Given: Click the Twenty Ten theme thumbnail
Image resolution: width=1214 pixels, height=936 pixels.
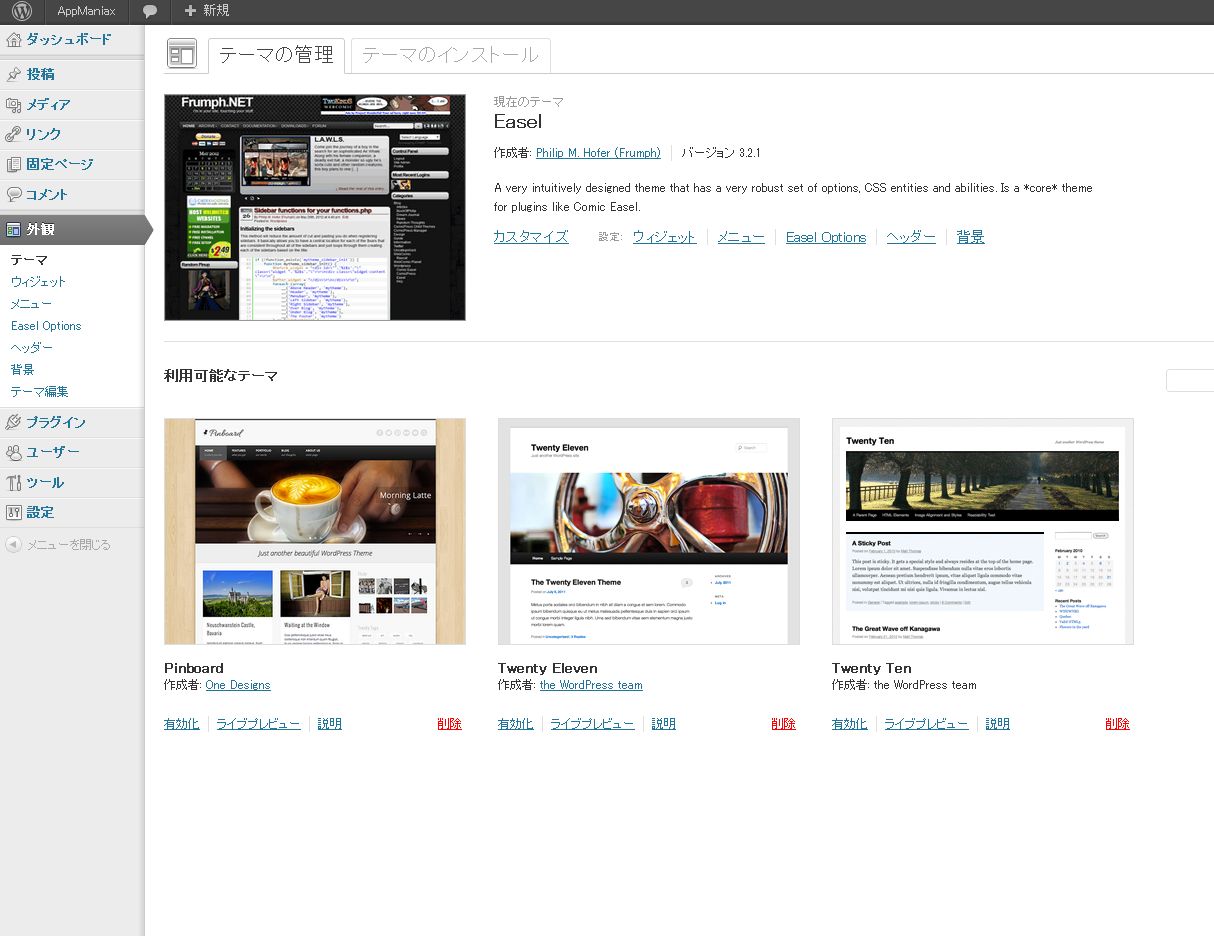Looking at the screenshot, I should point(983,532).
